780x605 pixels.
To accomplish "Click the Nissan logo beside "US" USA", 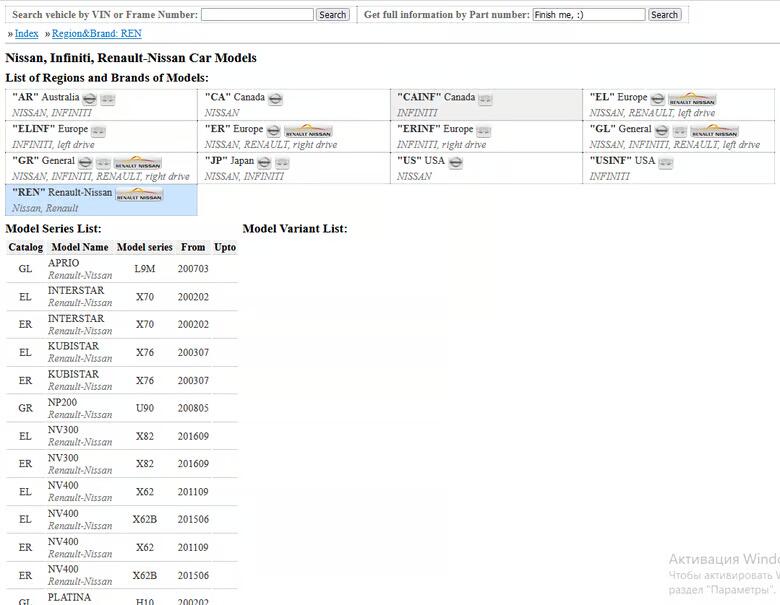I will 455,163.
